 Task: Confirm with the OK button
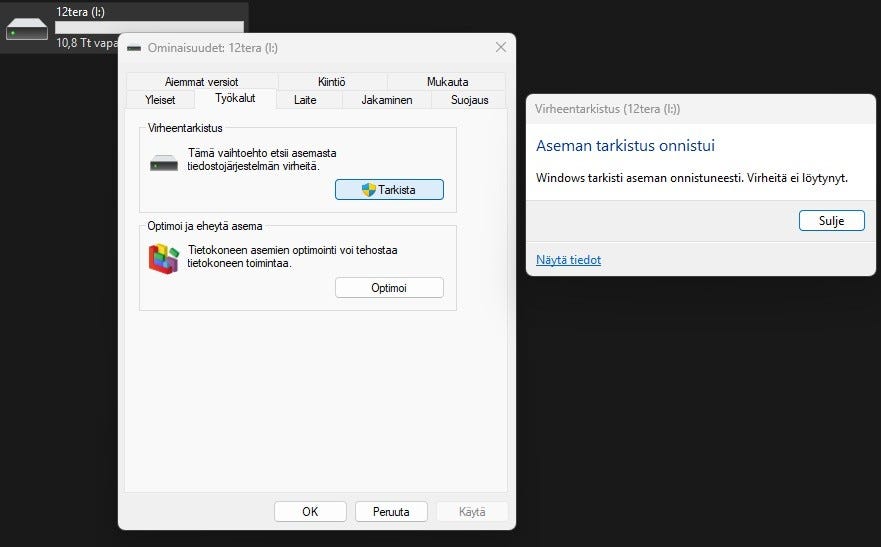click(x=310, y=512)
